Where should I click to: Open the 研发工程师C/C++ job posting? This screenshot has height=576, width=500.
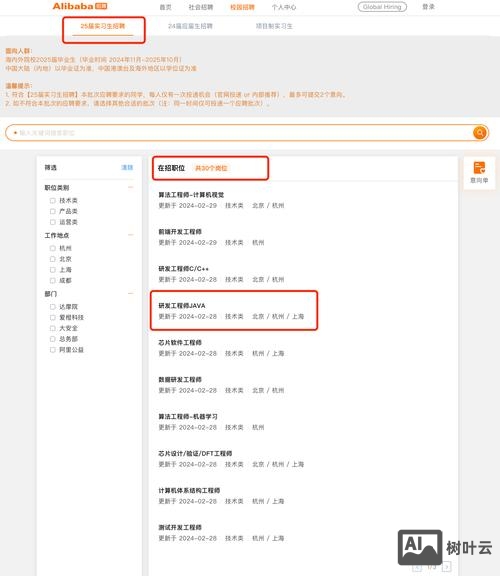183,269
